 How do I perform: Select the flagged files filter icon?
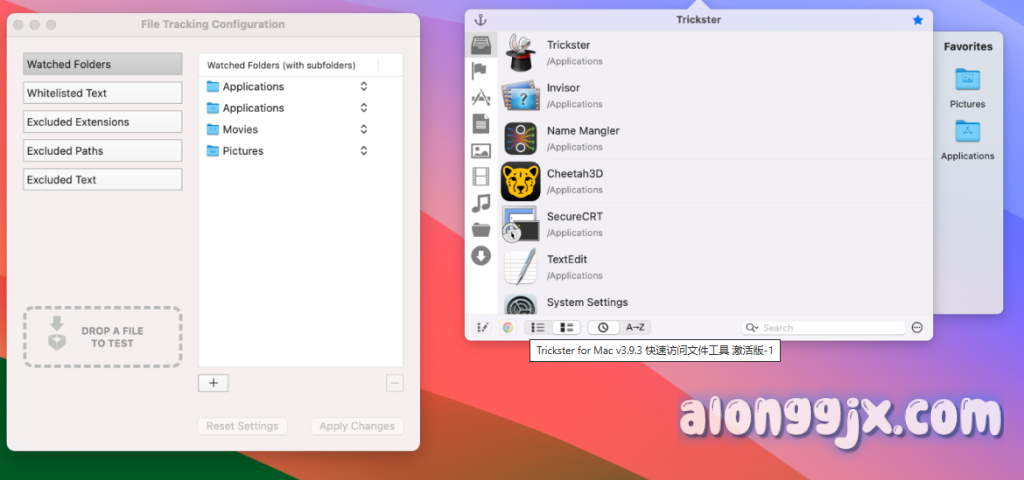[x=481, y=70]
